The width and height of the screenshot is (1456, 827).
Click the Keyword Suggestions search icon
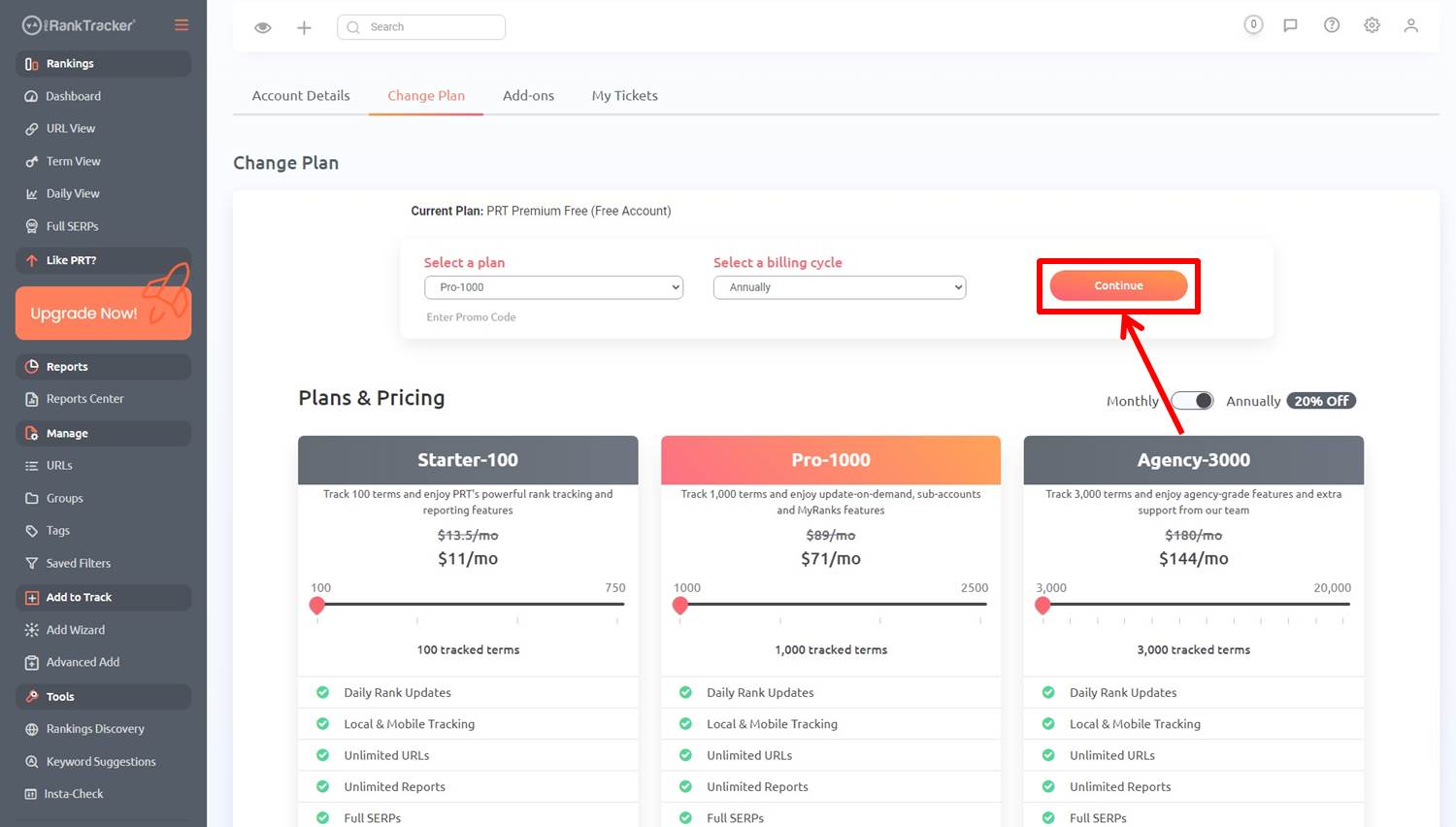(x=31, y=762)
